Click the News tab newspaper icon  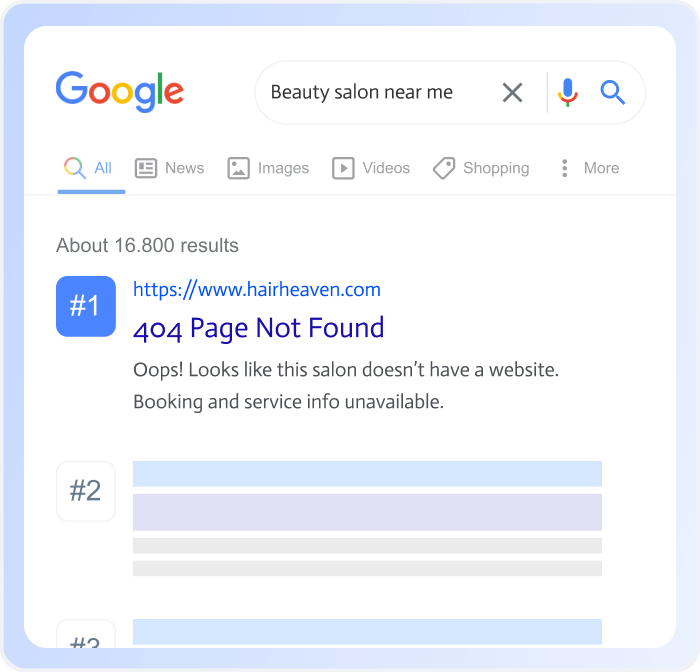(146, 168)
